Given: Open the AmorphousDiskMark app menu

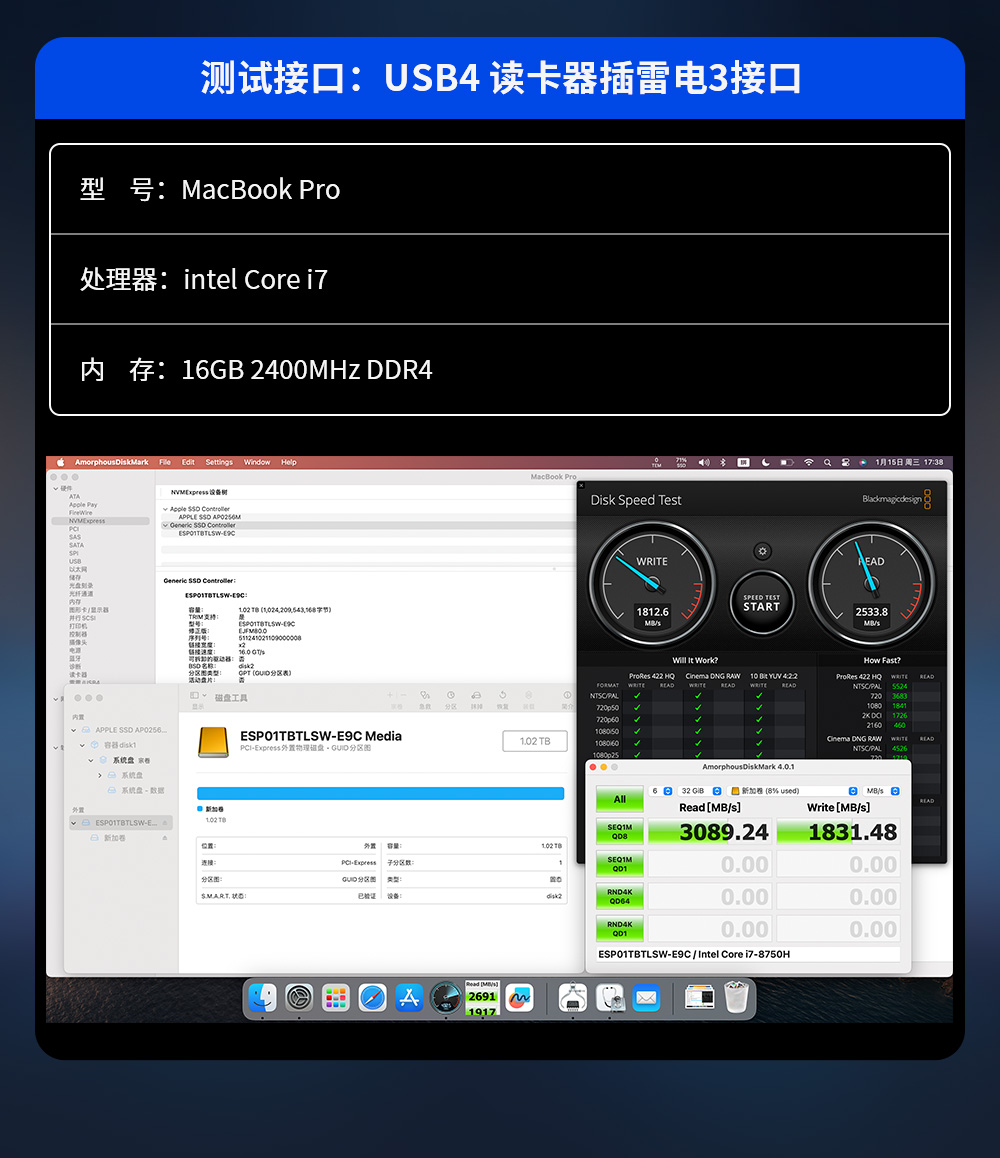Looking at the screenshot, I should [x=112, y=462].
